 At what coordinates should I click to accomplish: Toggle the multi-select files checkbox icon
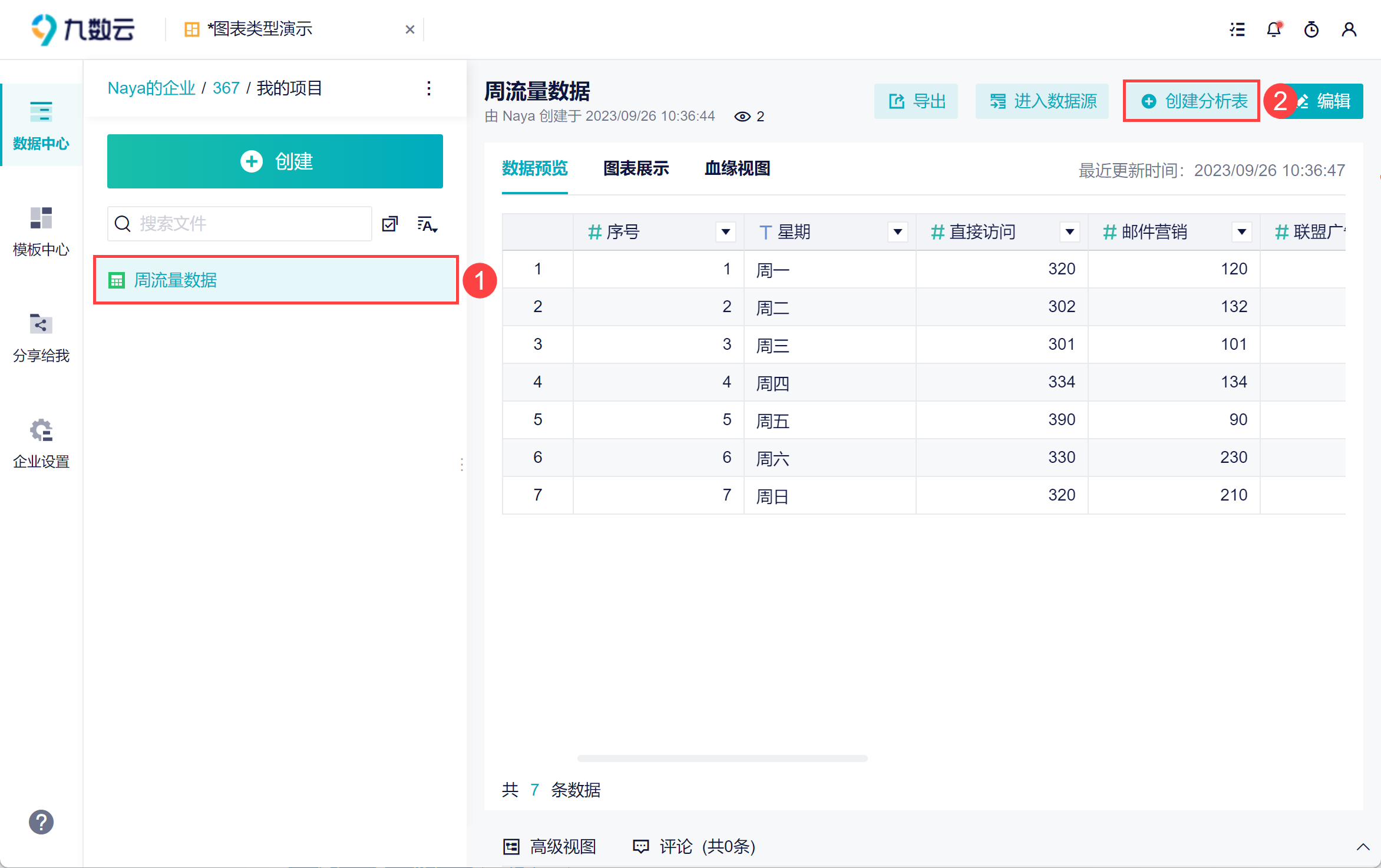pos(390,224)
